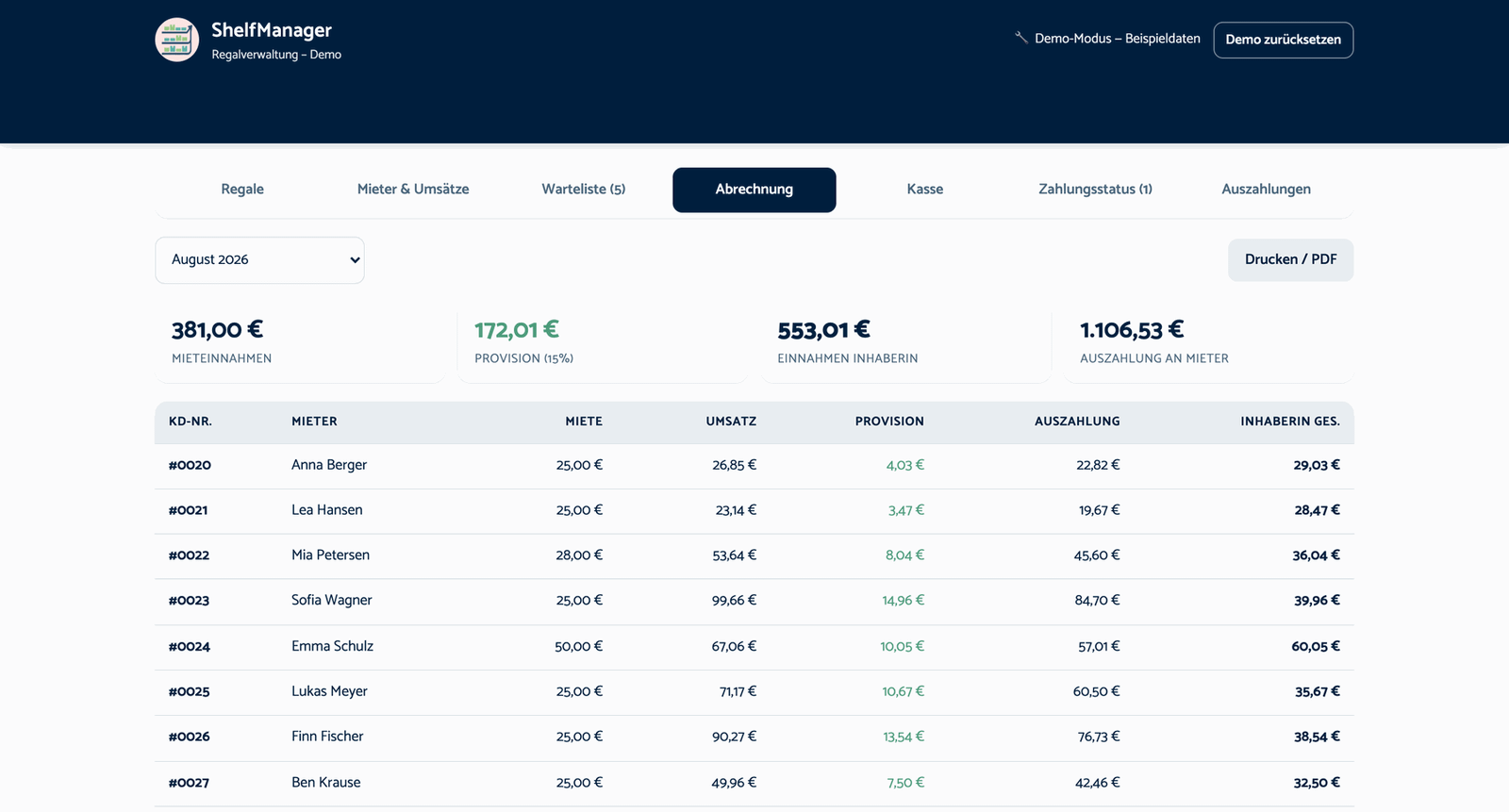Image resolution: width=1509 pixels, height=812 pixels.
Task: Switch to the Auszahlungen tab
Action: [1266, 190]
